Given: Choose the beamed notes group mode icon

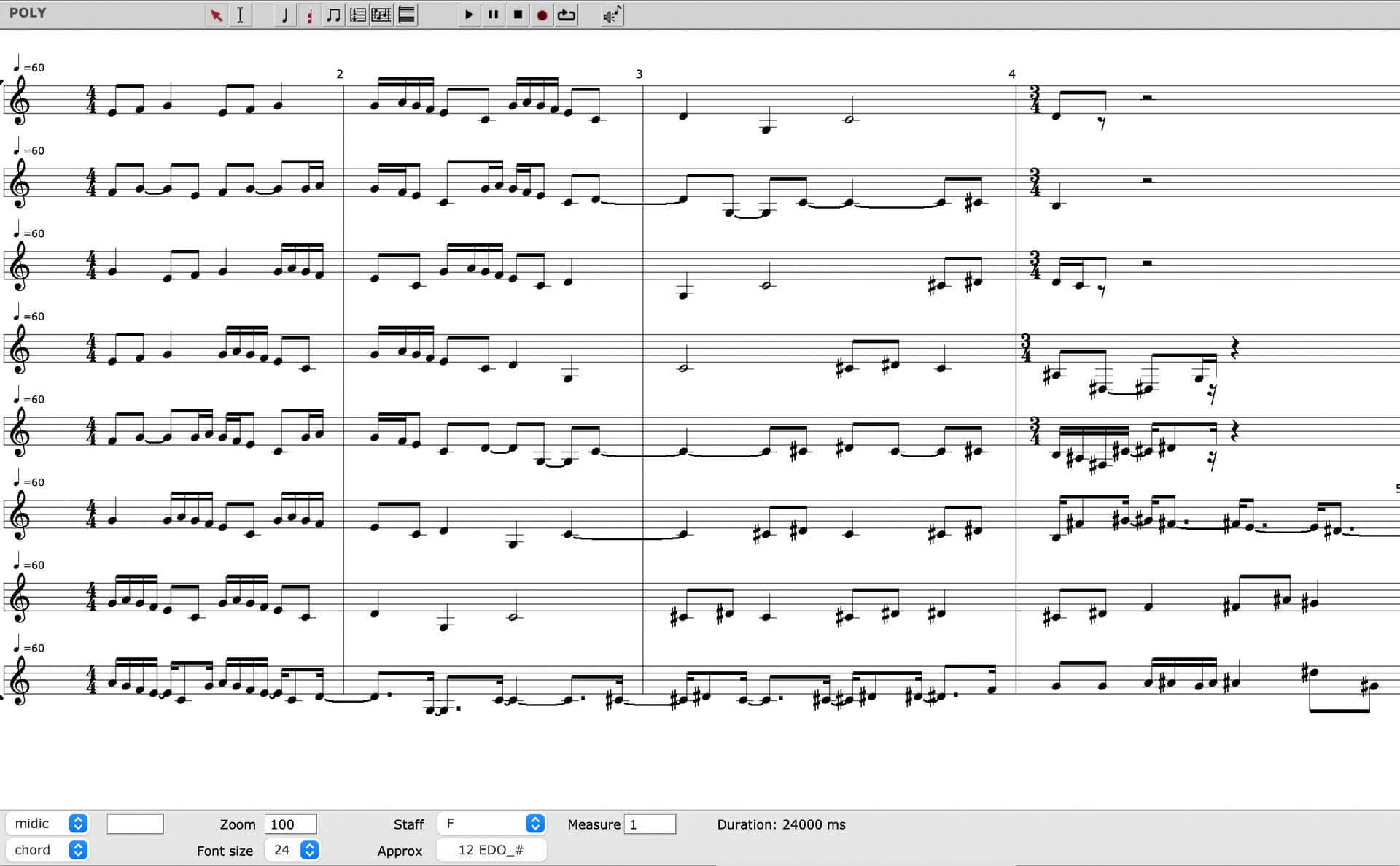Looking at the screenshot, I should (334, 15).
